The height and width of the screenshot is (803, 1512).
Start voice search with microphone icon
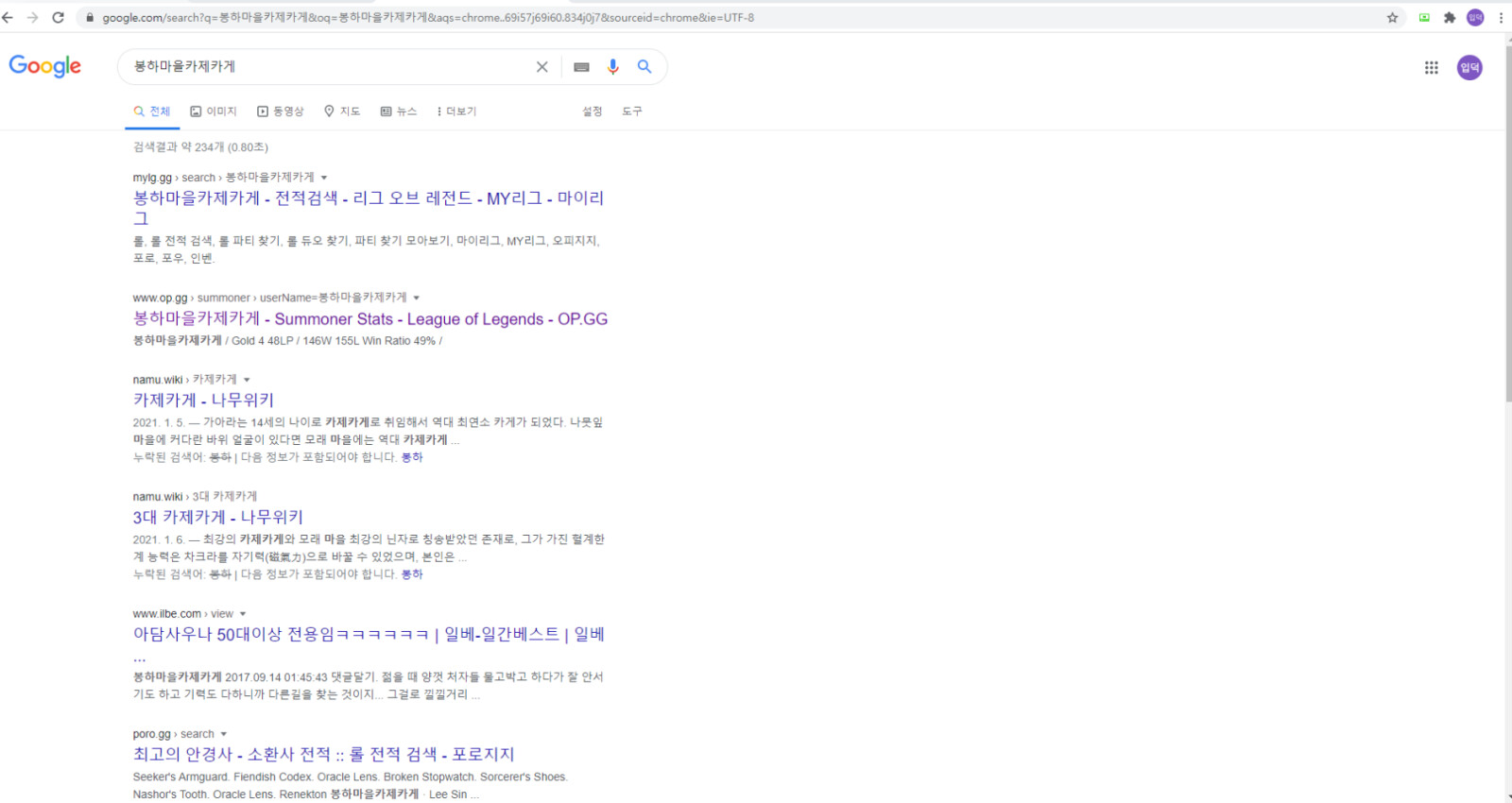pyautogui.click(x=612, y=67)
